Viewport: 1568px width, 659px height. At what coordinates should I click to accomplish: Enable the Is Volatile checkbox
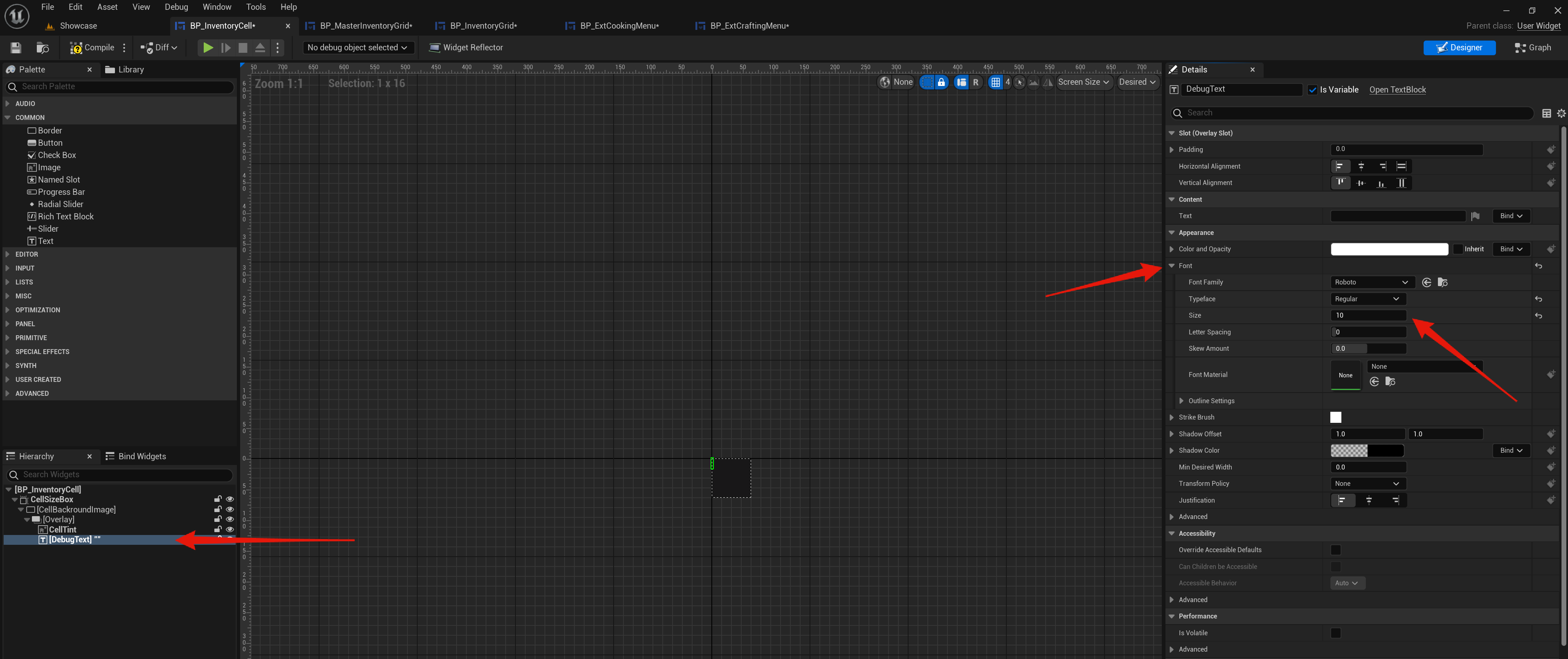(1336, 633)
